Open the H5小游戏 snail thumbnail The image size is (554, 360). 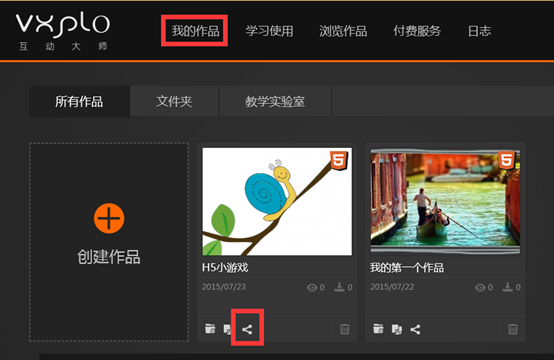click(277, 201)
